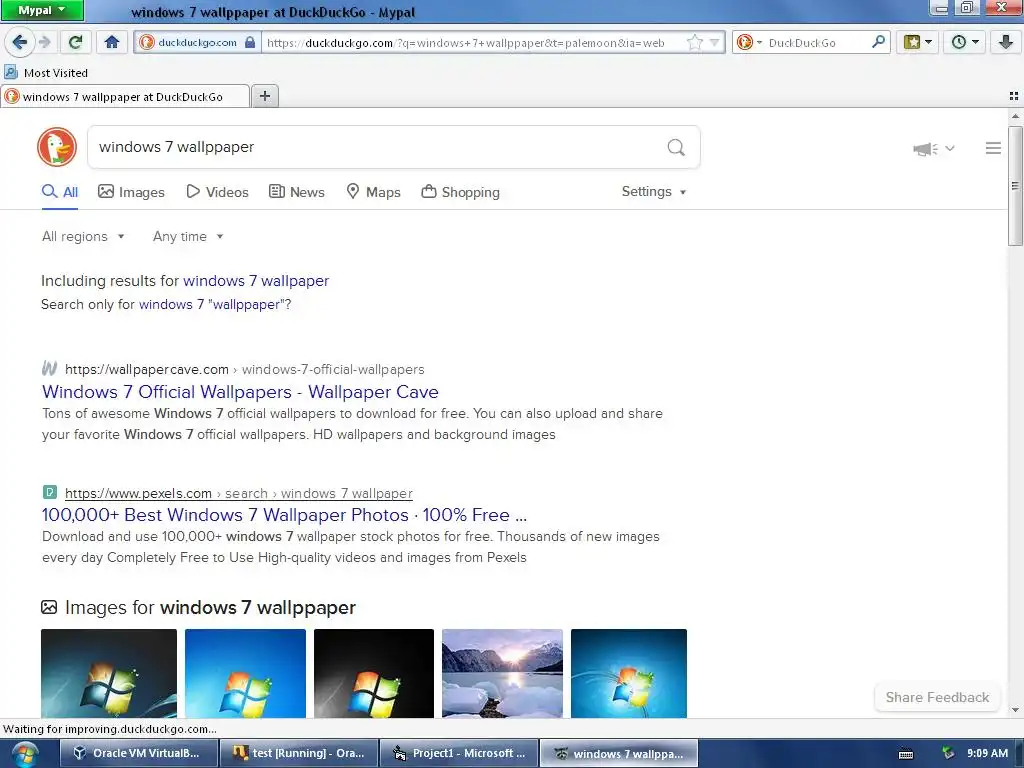This screenshot has height=768, width=1024.
Task: Reload the current page
Action: (75, 42)
